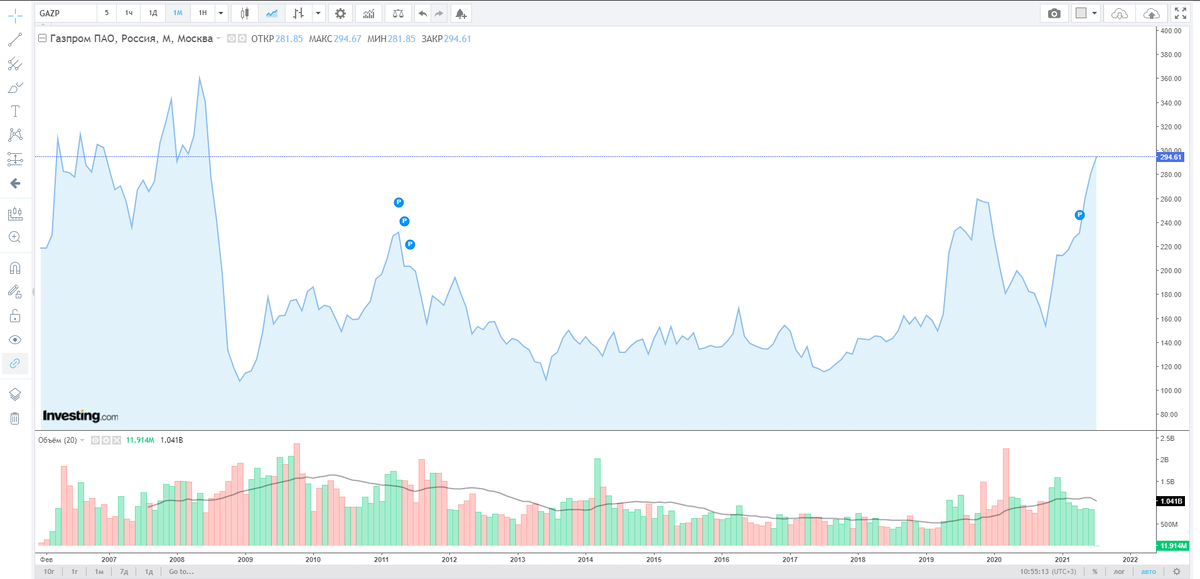This screenshot has width=1200, height=579.
Task: Switch to area chart style
Action: 272,13
